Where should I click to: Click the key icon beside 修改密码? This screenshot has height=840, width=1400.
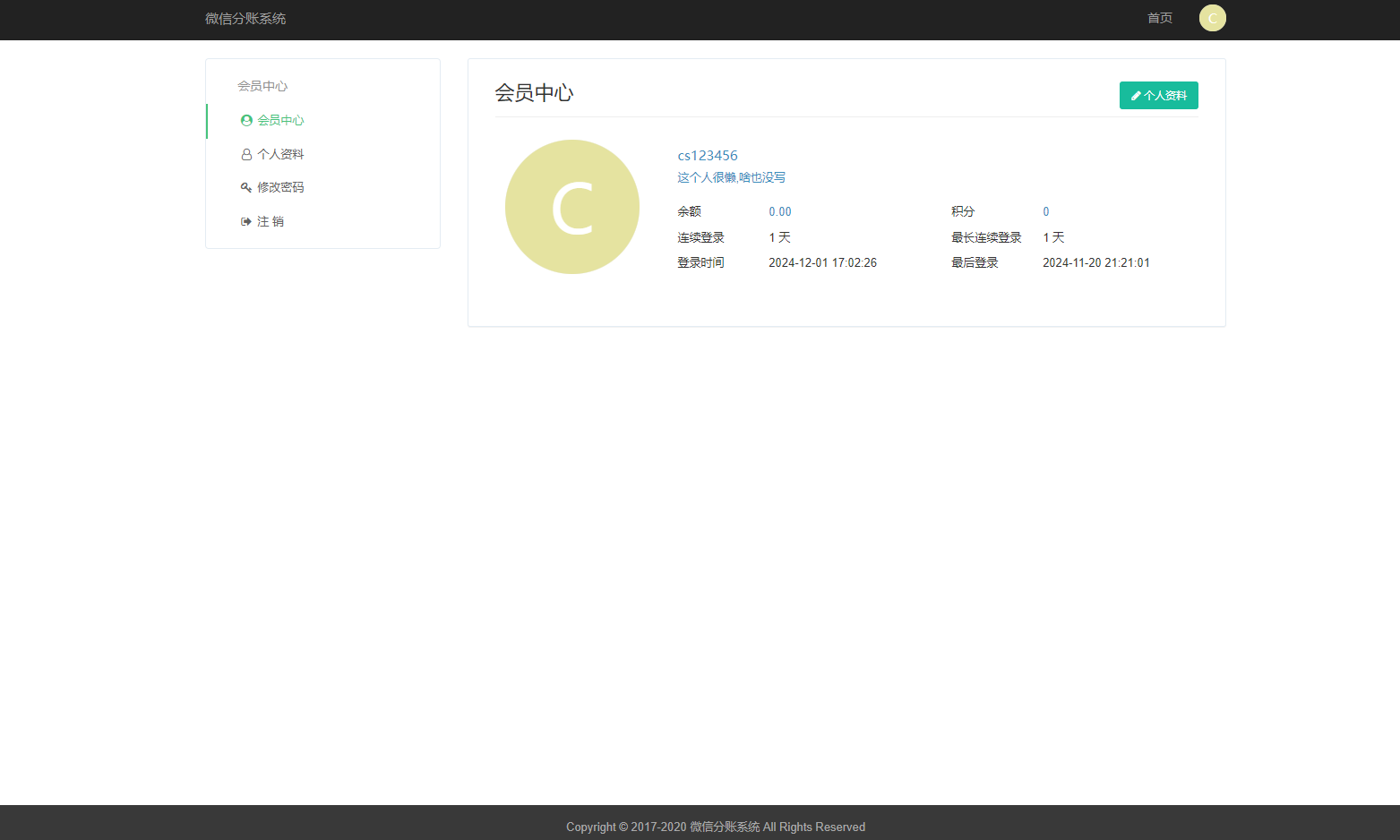[x=246, y=187]
